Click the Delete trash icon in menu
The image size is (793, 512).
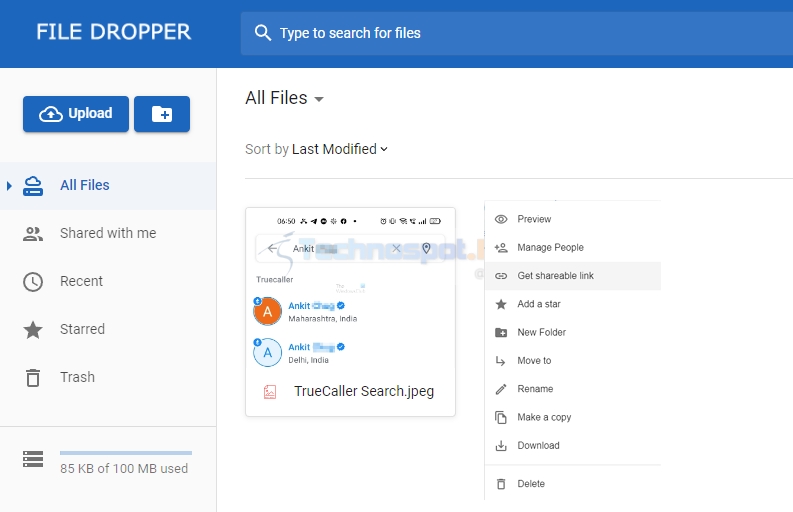tap(501, 484)
